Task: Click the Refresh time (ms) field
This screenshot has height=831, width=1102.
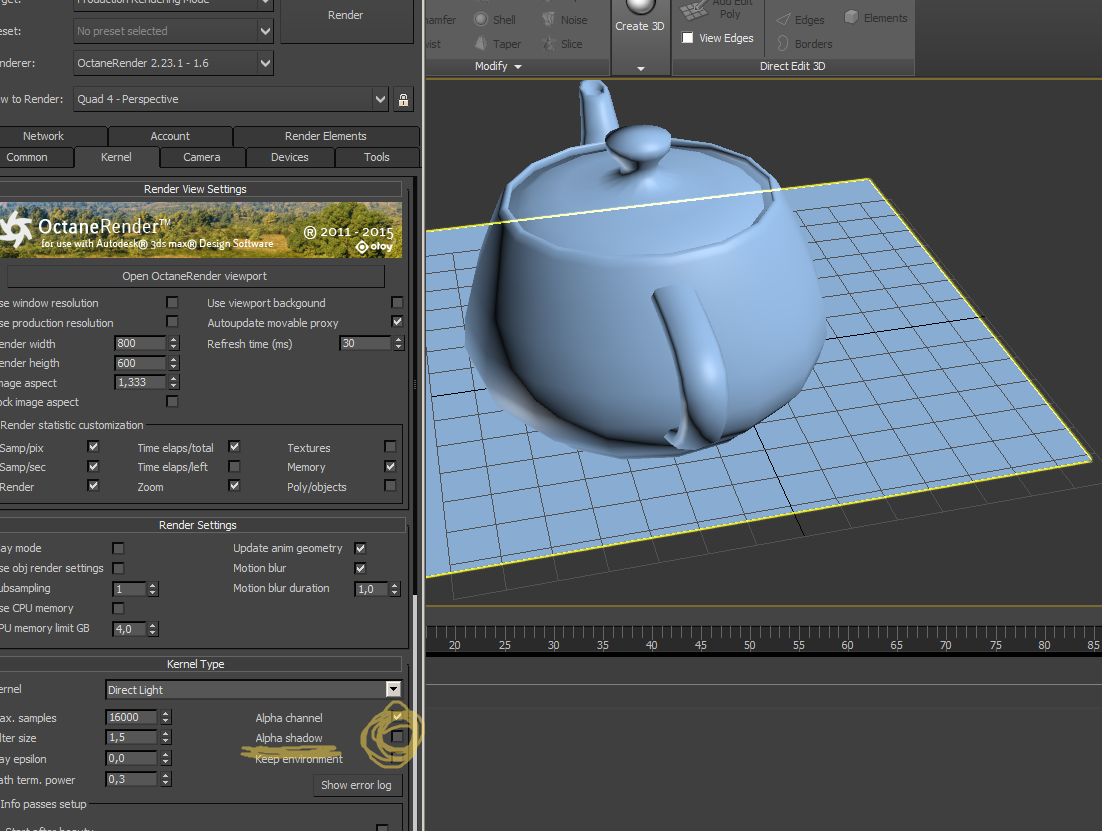Action: pos(365,343)
